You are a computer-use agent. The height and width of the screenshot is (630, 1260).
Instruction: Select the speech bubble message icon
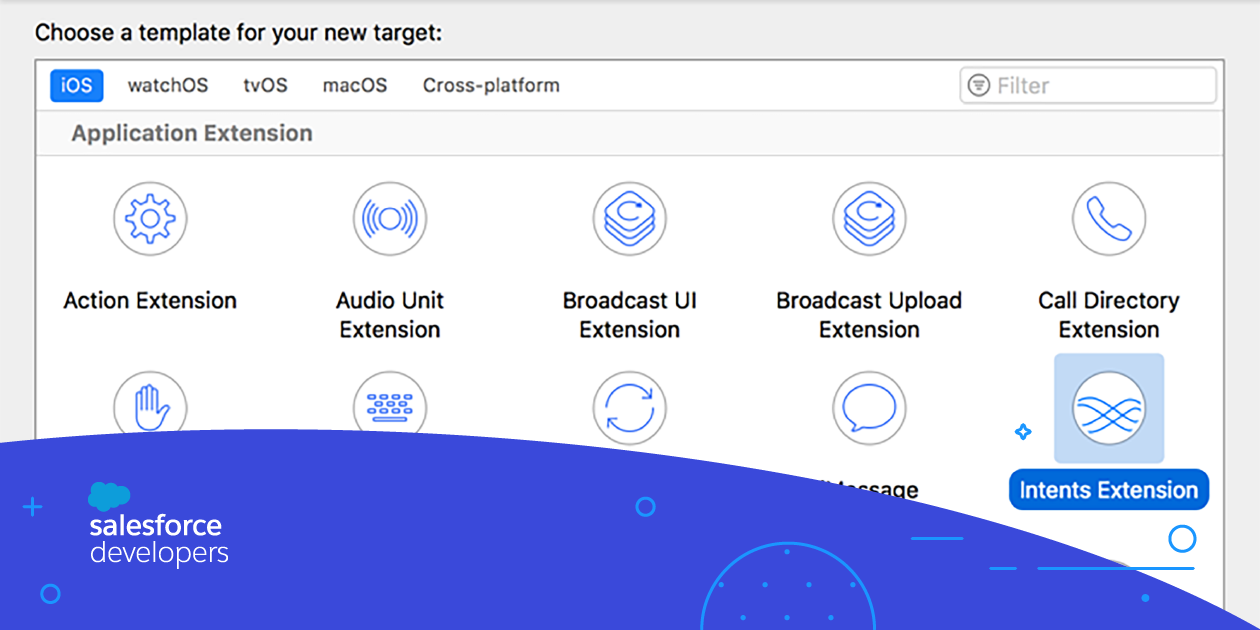point(870,409)
